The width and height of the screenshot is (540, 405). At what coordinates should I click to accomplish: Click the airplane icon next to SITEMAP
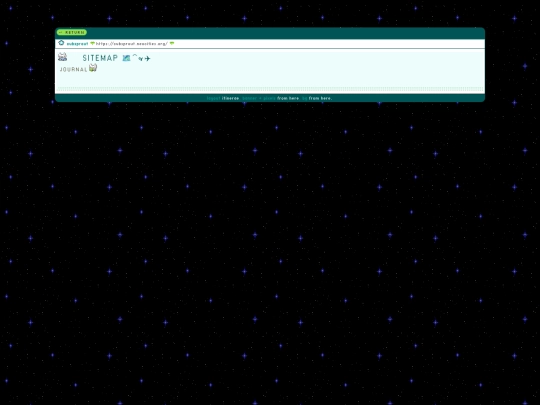click(147, 59)
